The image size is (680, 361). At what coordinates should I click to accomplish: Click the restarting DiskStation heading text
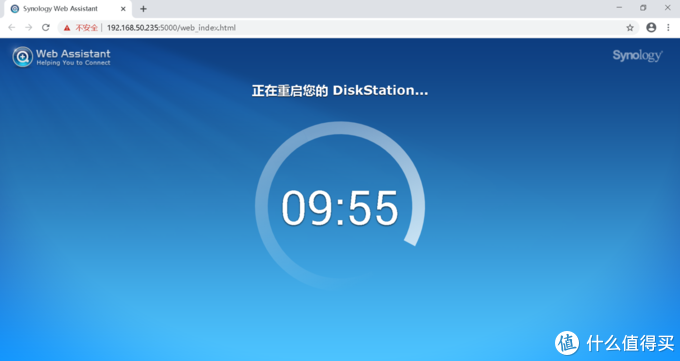point(340,91)
